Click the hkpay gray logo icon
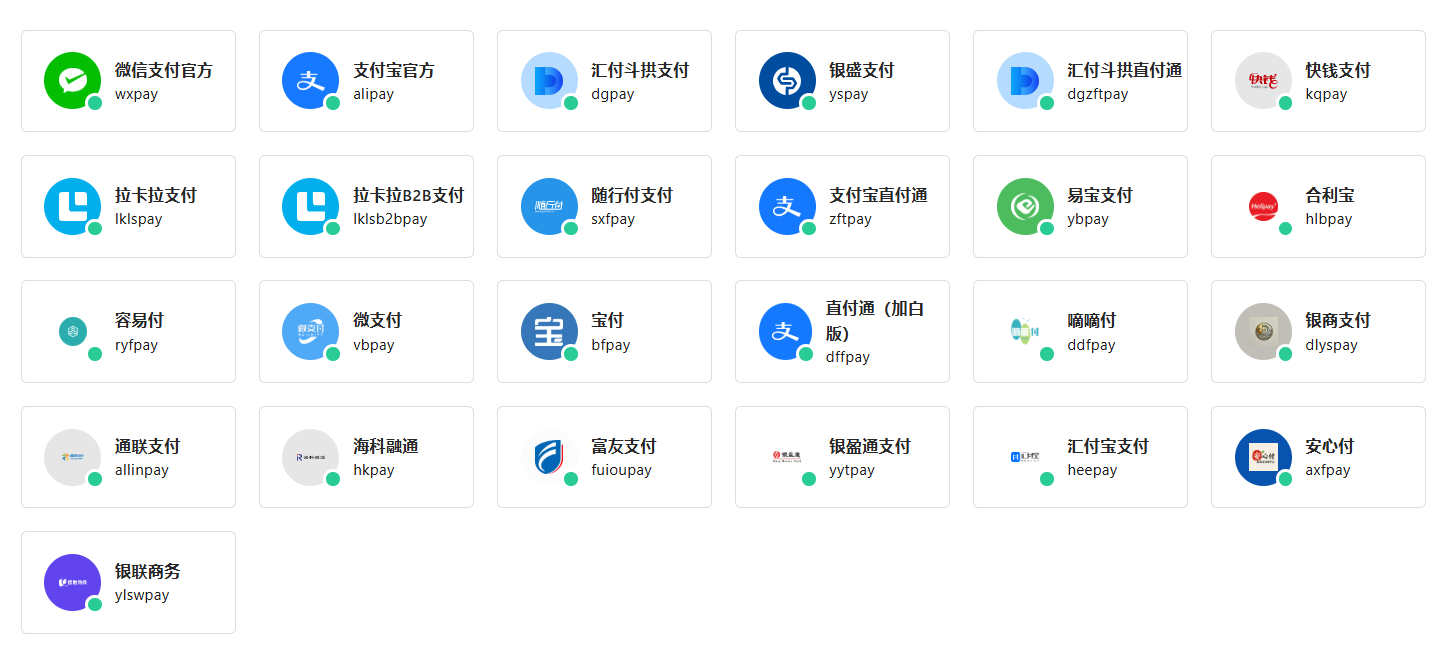The width and height of the screenshot is (1447, 659). (311, 457)
